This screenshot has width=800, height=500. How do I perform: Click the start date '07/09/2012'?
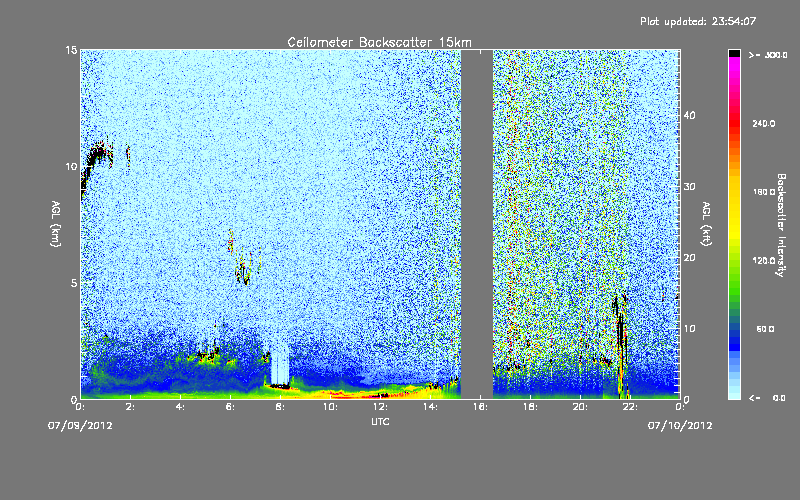tap(80, 426)
